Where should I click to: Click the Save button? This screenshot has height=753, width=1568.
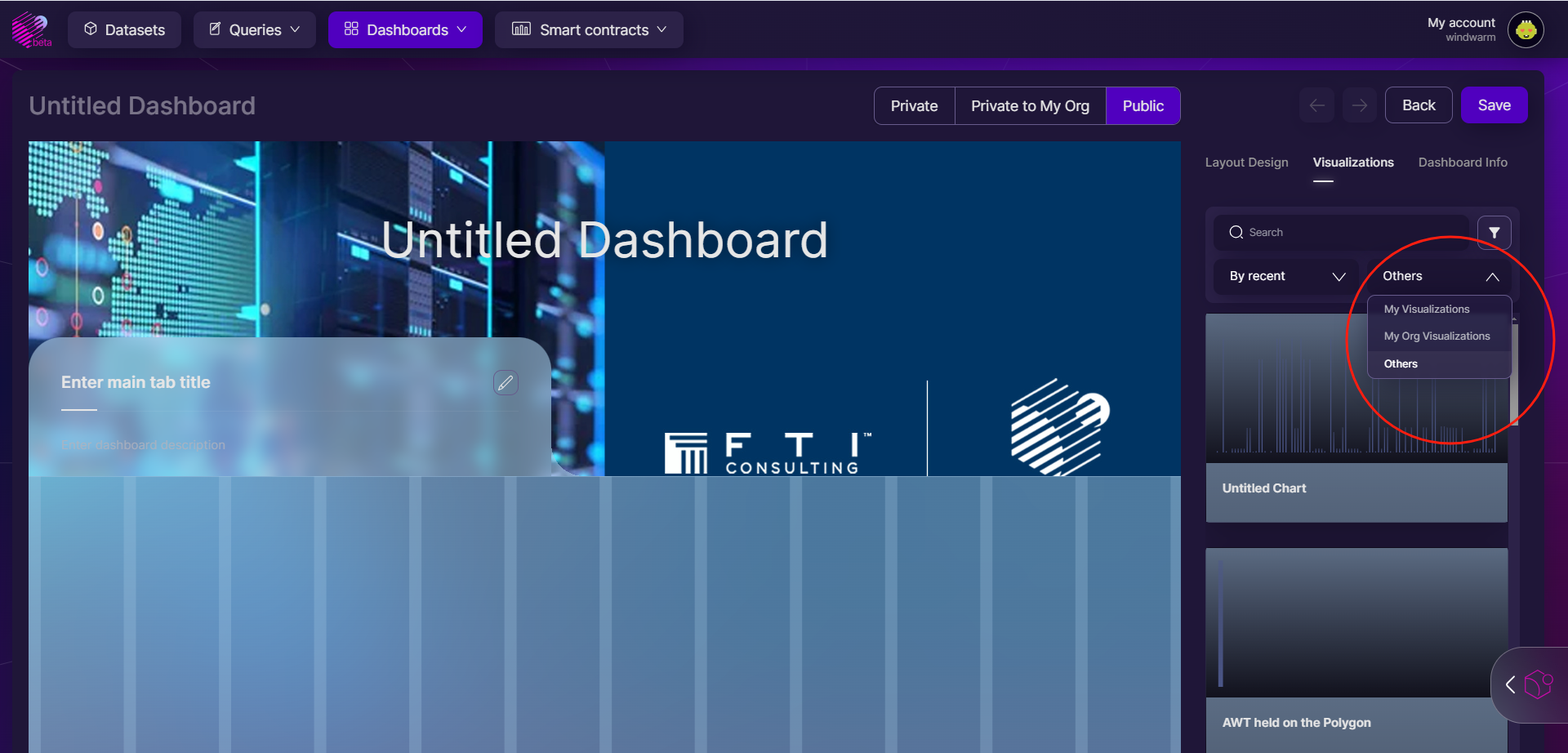coord(1494,105)
